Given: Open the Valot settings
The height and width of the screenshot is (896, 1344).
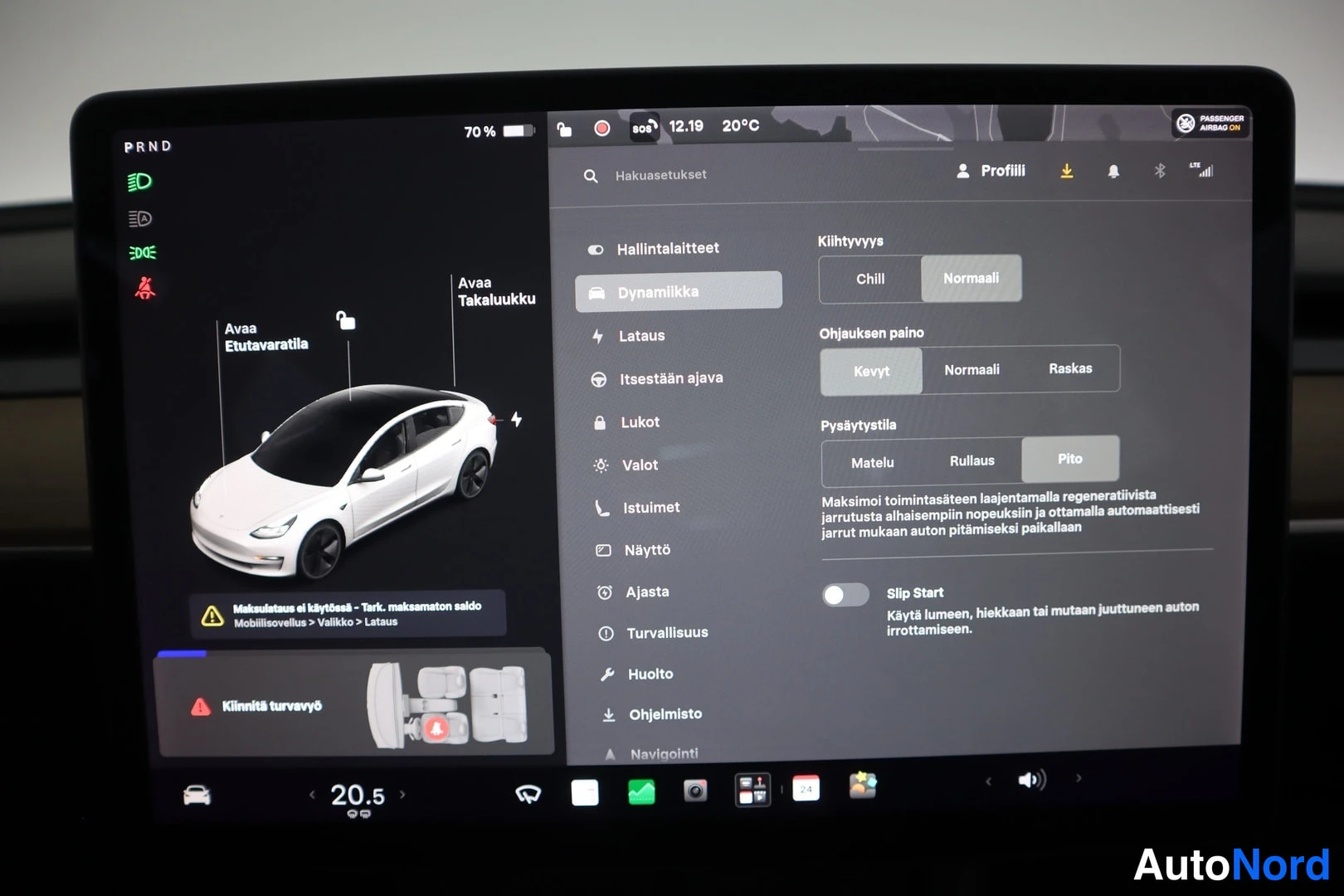Looking at the screenshot, I should coord(626,465).
